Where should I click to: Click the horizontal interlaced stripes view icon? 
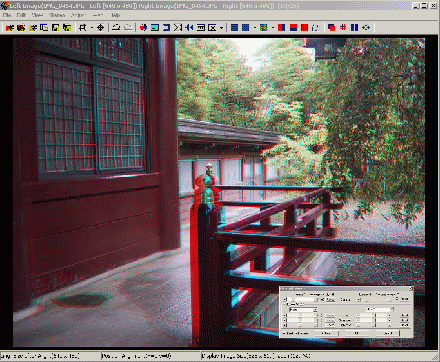click(234, 27)
